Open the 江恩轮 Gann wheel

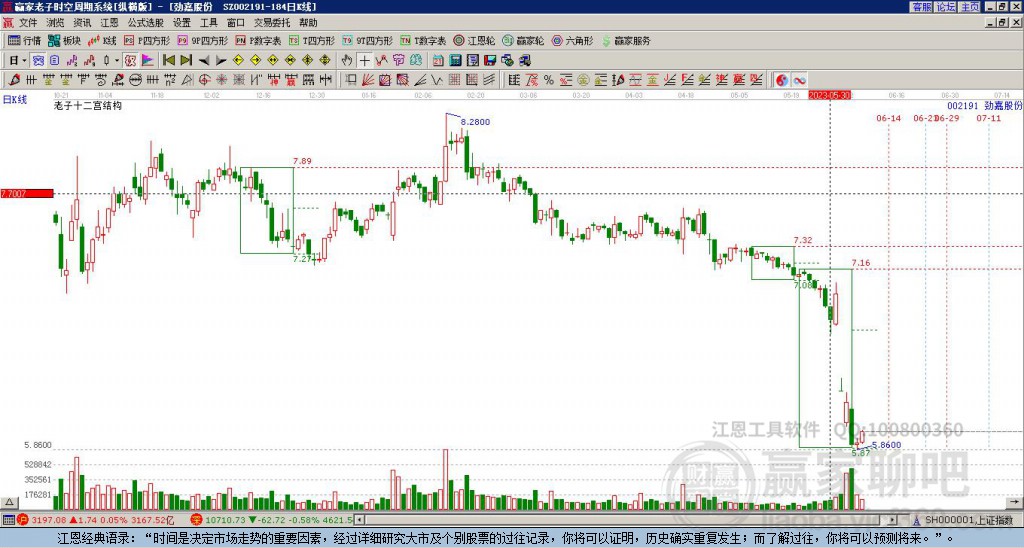coord(474,40)
